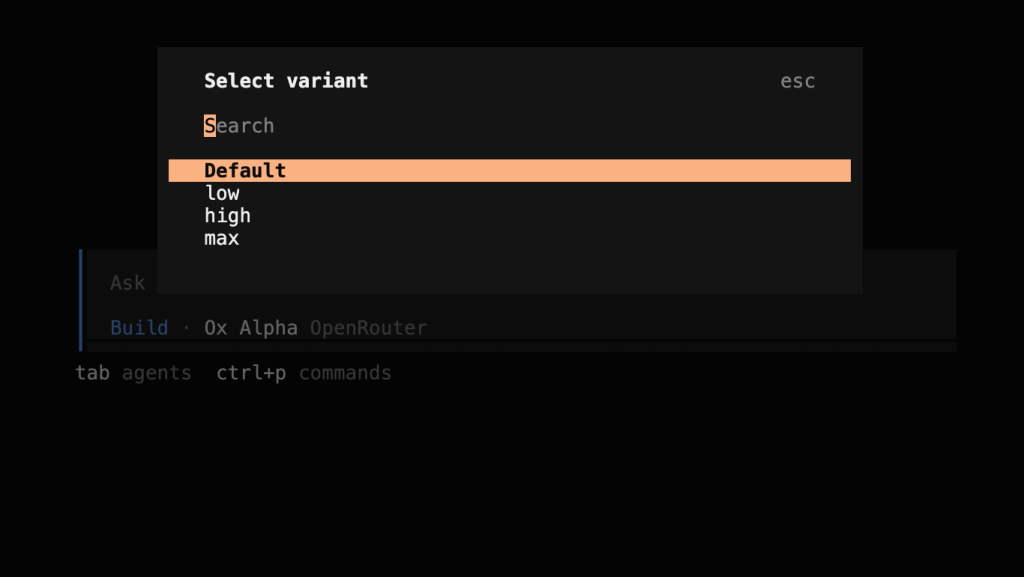The height and width of the screenshot is (577, 1024).
Task: Click the word agents in footer
Action: (157, 373)
